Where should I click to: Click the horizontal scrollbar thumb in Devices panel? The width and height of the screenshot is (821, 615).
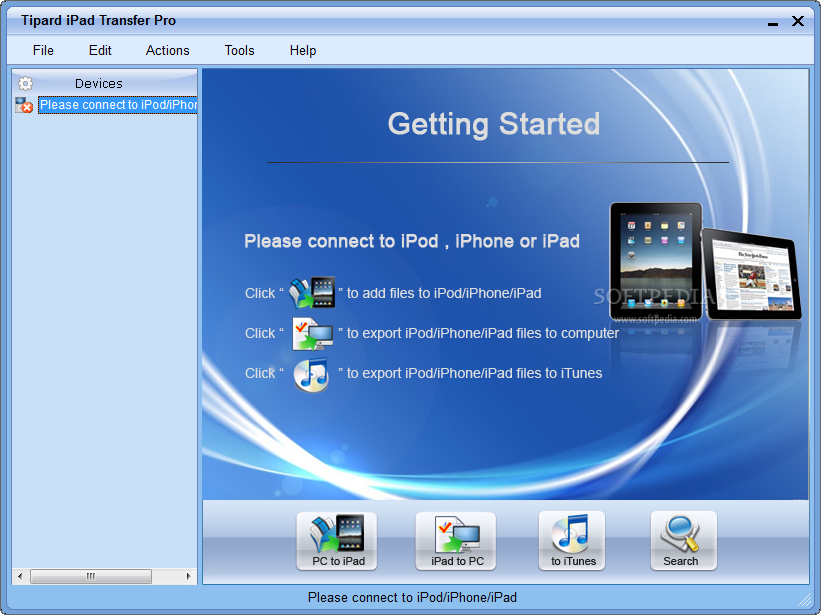click(x=90, y=576)
